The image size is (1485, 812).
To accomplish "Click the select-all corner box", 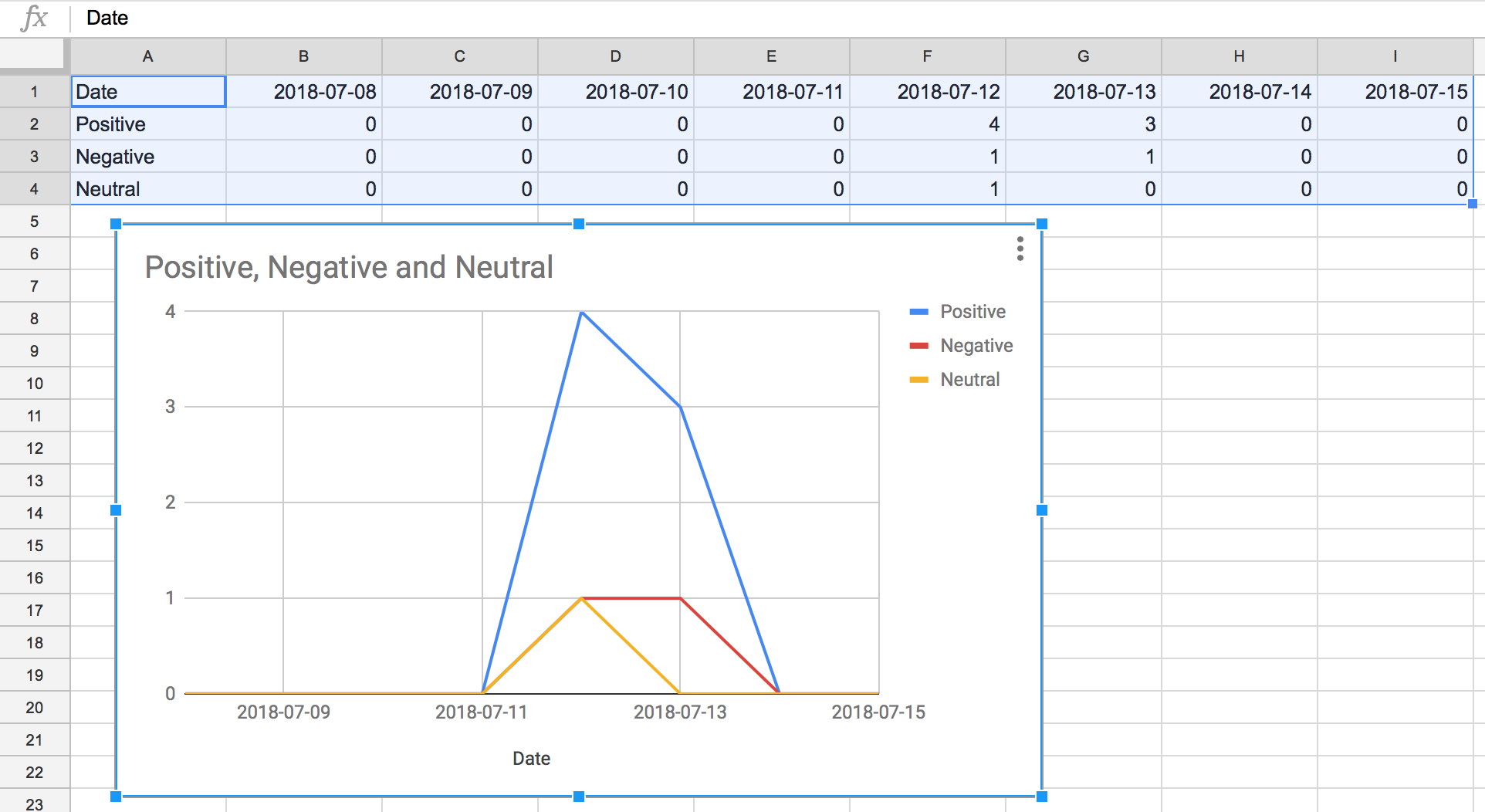I will click(x=32, y=55).
